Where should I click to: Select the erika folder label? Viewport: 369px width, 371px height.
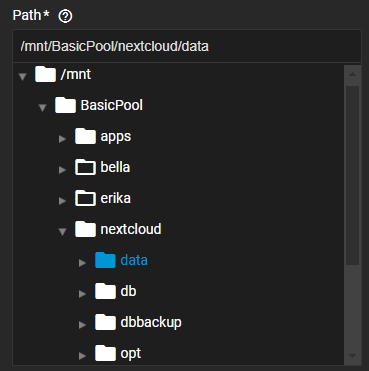pos(116,198)
